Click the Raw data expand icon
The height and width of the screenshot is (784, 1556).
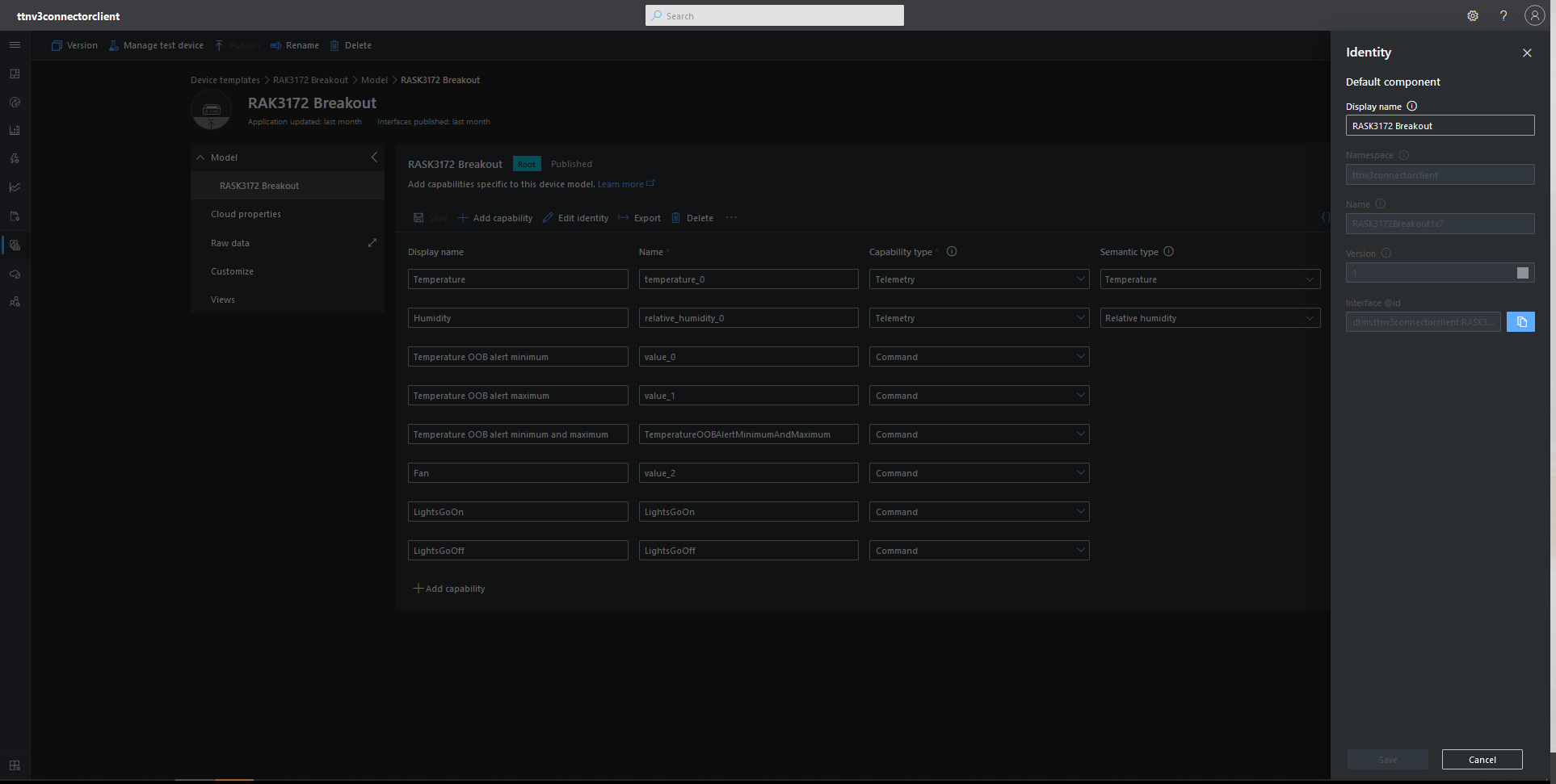[372, 243]
